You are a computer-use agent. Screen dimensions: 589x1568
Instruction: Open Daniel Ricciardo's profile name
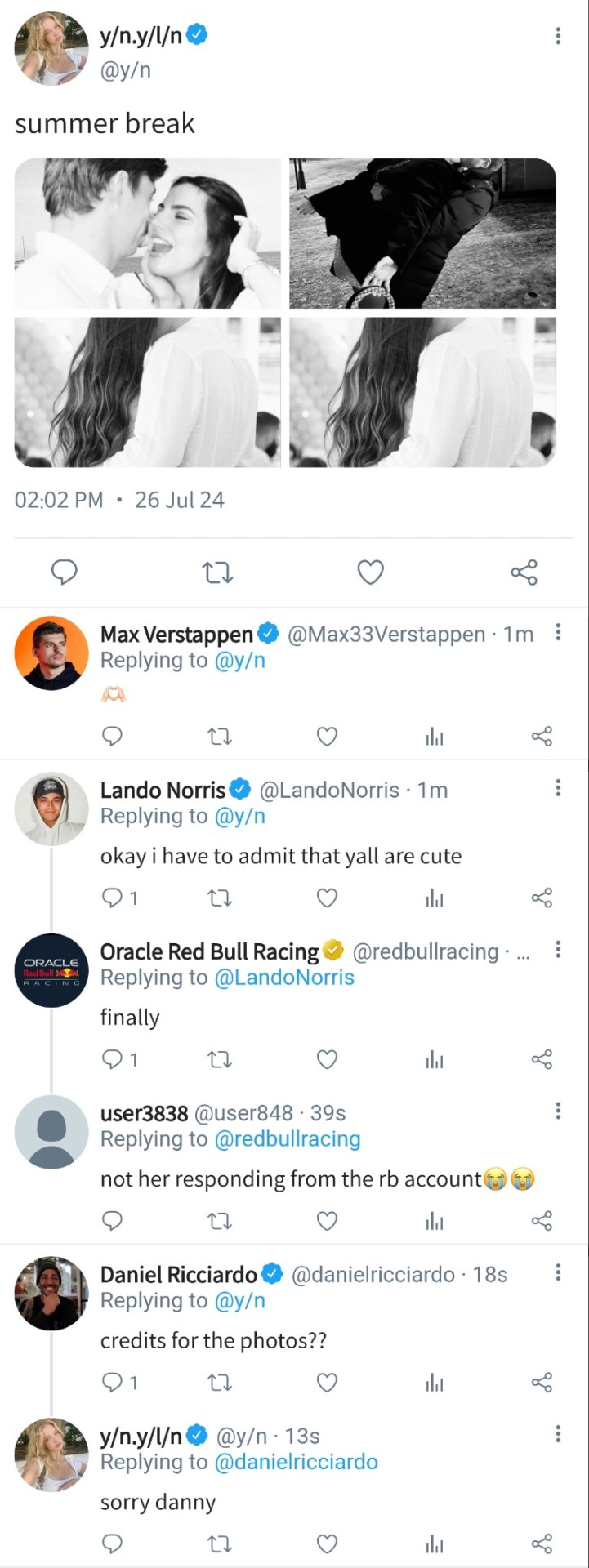[x=179, y=1275]
